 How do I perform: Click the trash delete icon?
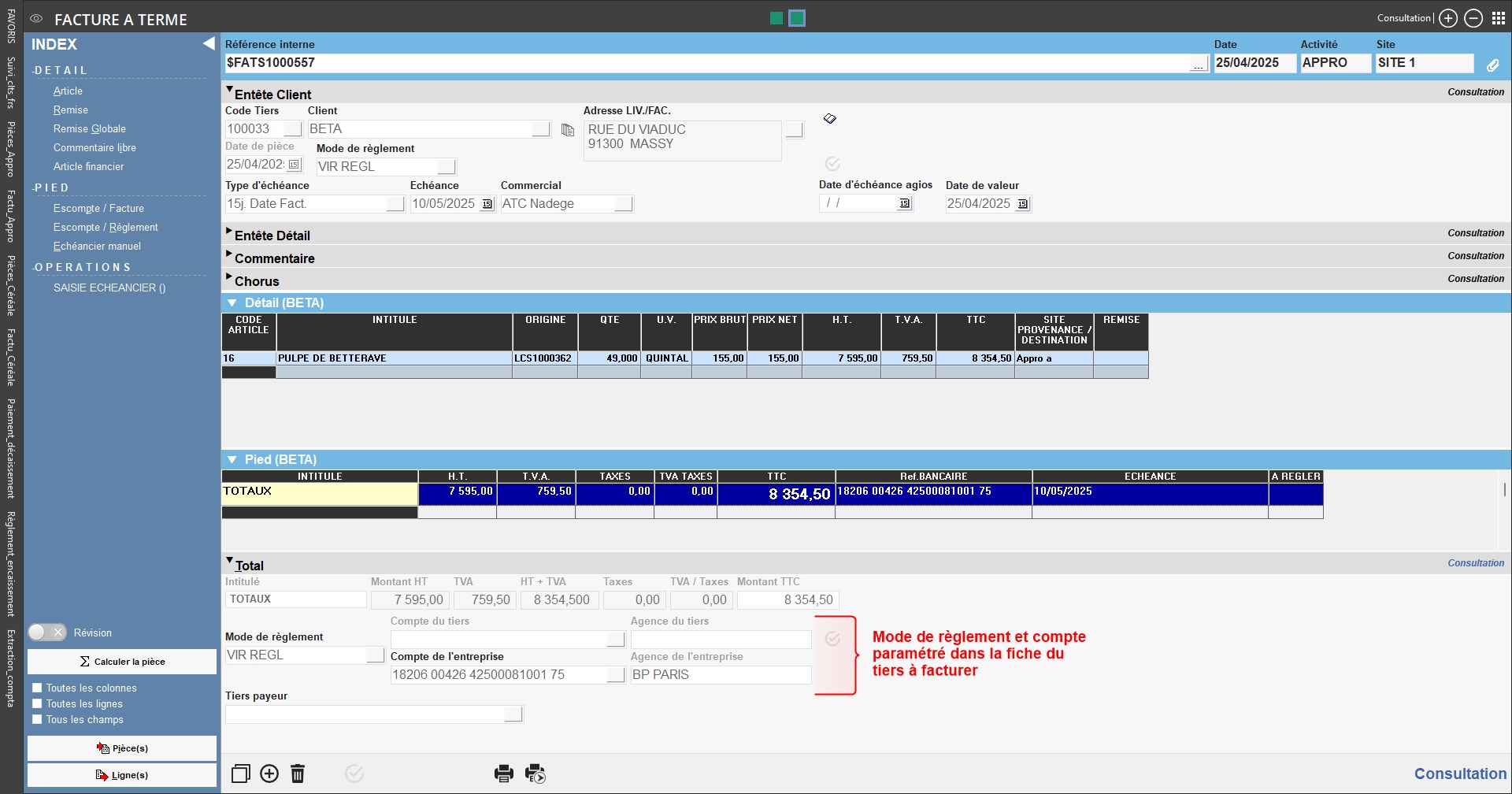pyautogui.click(x=298, y=774)
